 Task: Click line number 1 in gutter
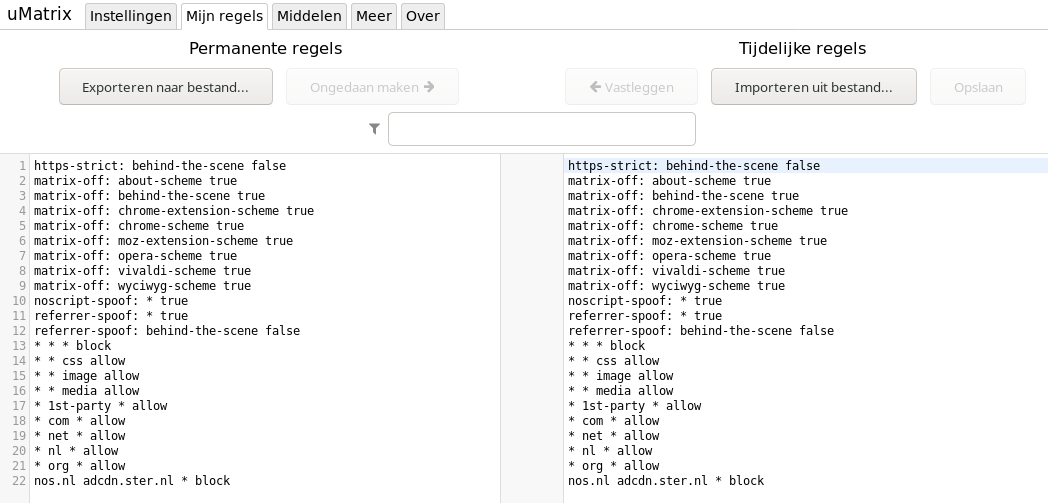pyautogui.click(x=22, y=166)
